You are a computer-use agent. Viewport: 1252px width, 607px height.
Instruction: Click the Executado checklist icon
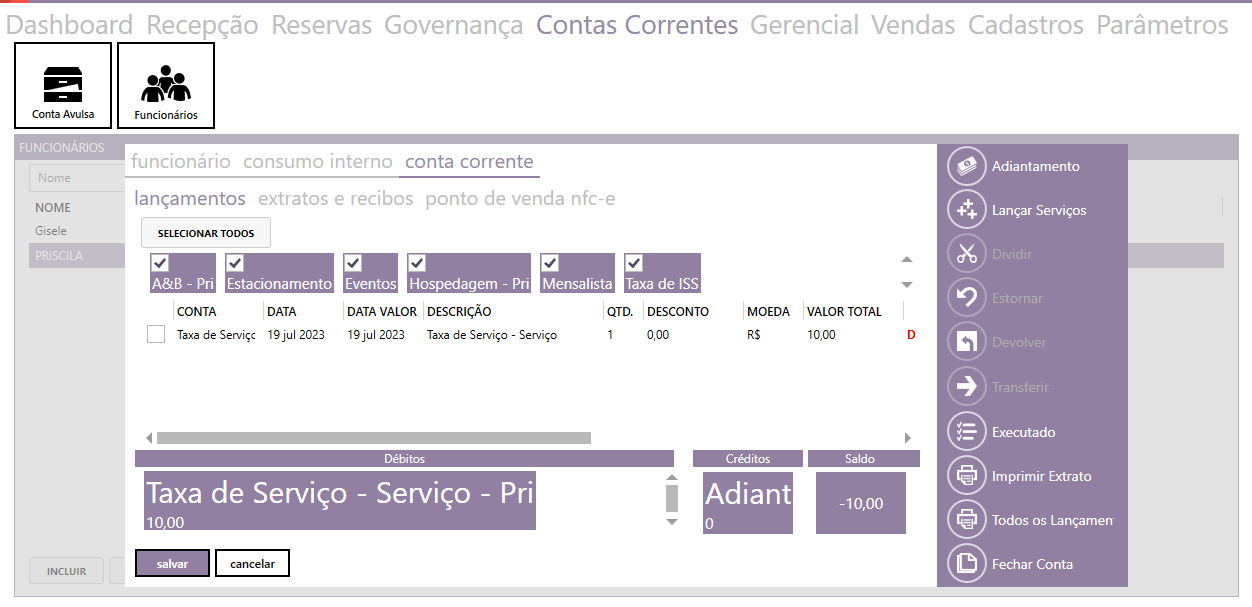(x=966, y=432)
